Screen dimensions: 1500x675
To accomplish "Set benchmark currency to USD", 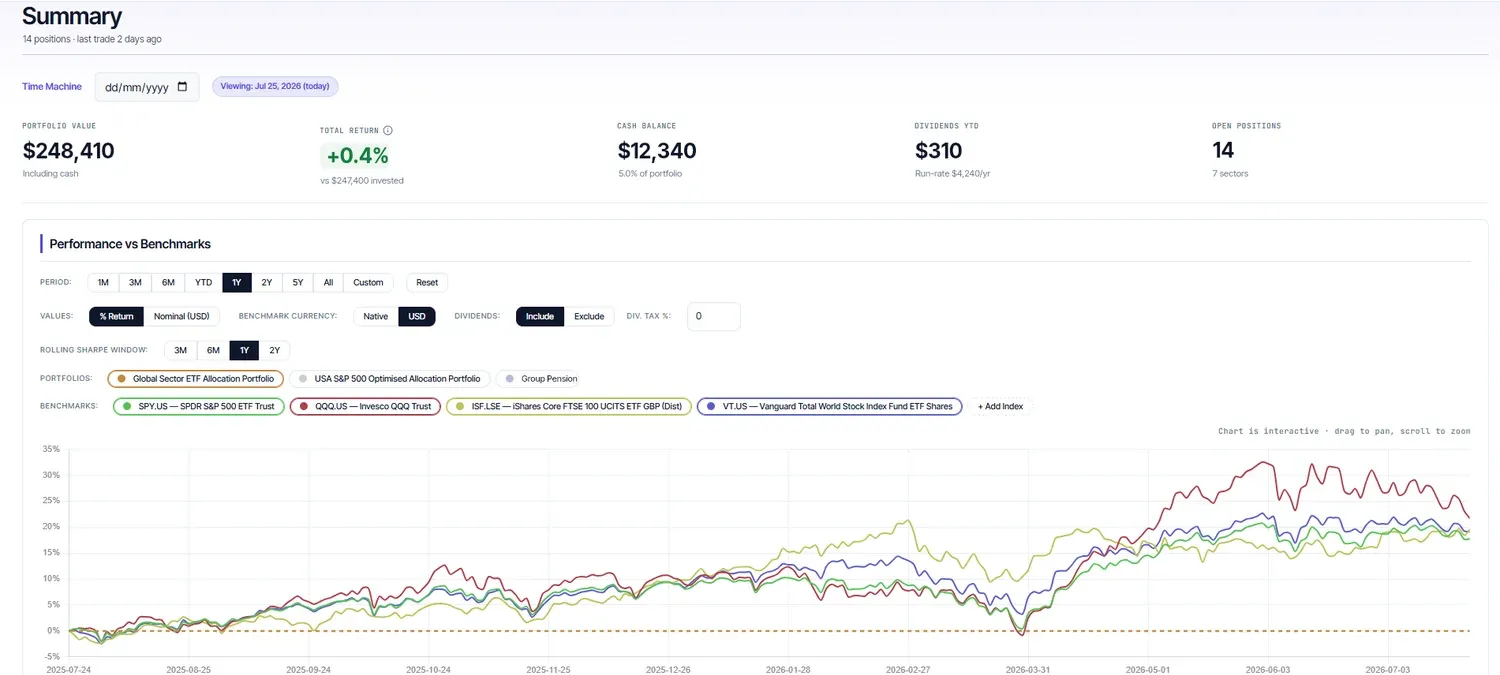I will pyautogui.click(x=417, y=316).
